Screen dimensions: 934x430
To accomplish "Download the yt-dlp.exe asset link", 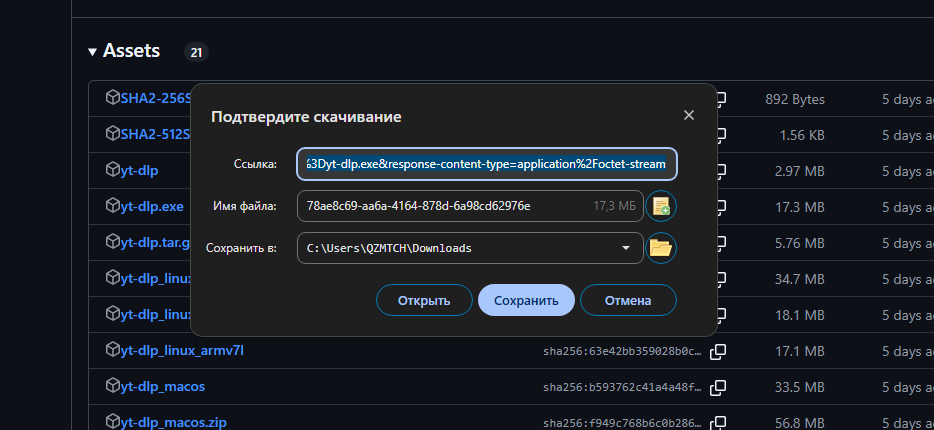I will 152,207.
